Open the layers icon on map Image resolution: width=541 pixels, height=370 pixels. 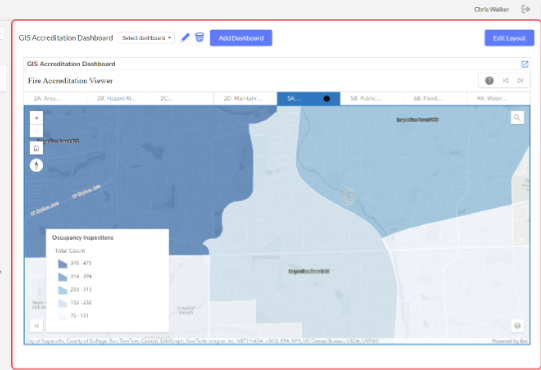coord(517,325)
